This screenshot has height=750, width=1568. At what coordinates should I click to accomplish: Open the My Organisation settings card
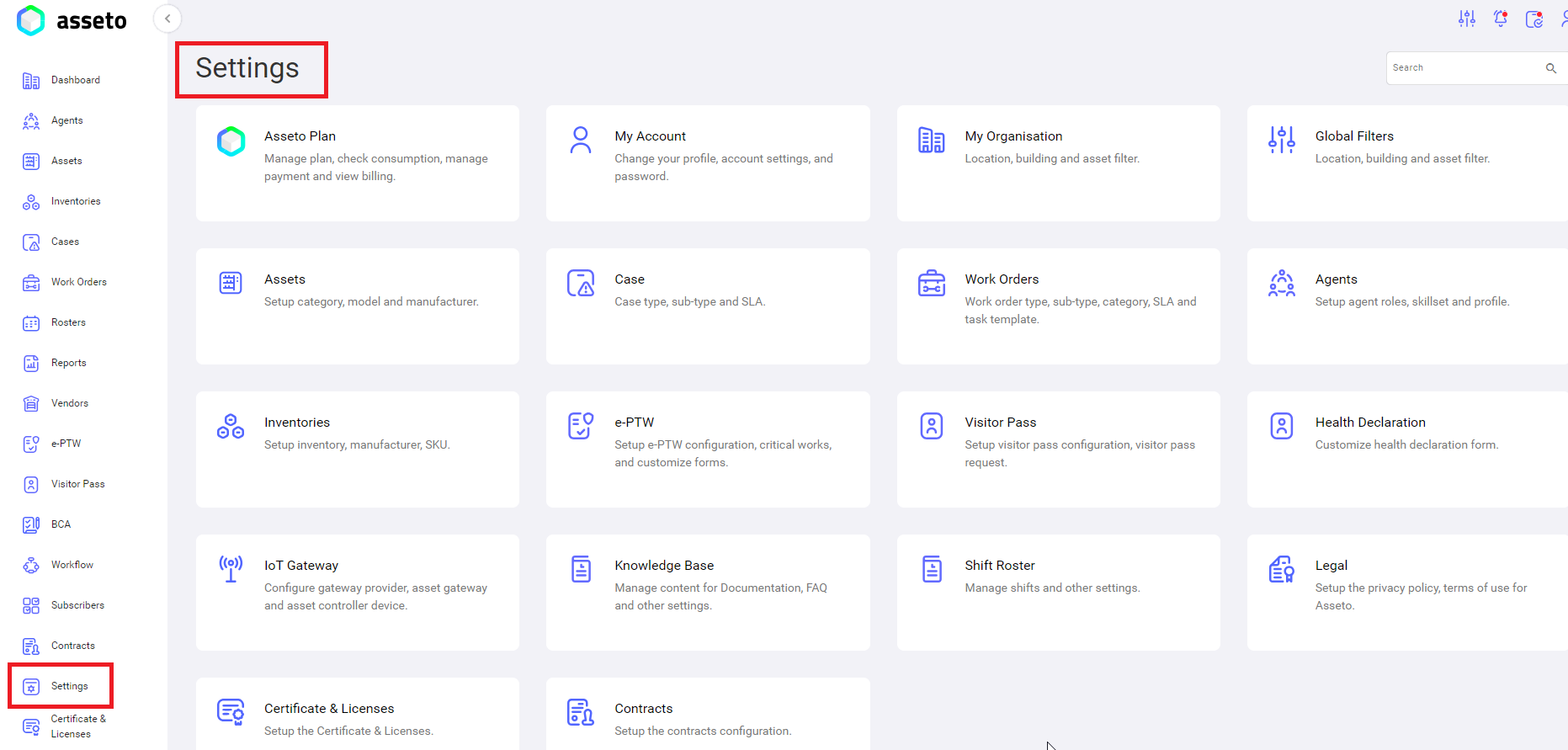pos(1058,163)
